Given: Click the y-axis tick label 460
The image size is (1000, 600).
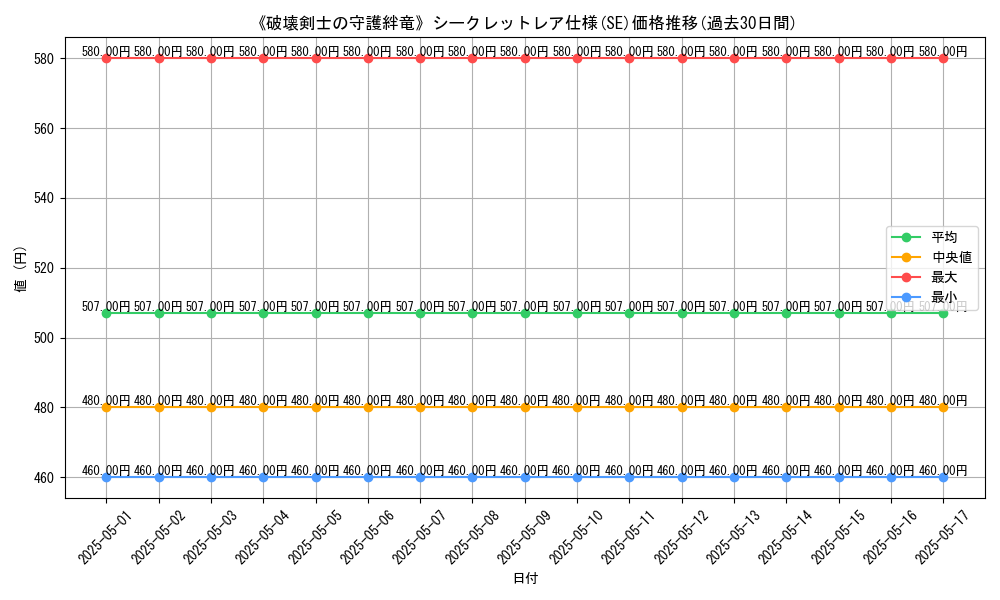Looking at the screenshot, I should [44, 478].
